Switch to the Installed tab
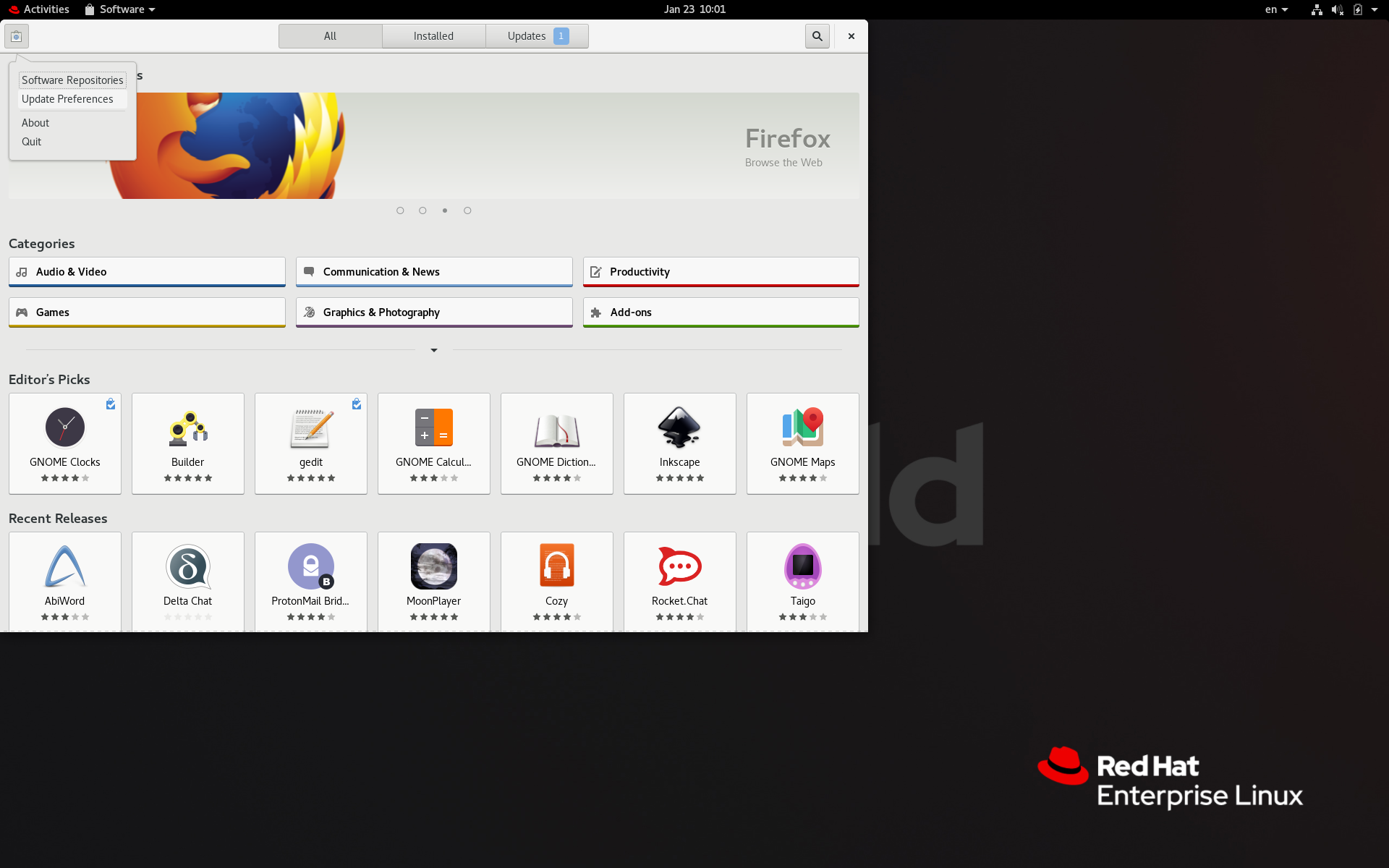The width and height of the screenshot is (1389, 868). 434,36
